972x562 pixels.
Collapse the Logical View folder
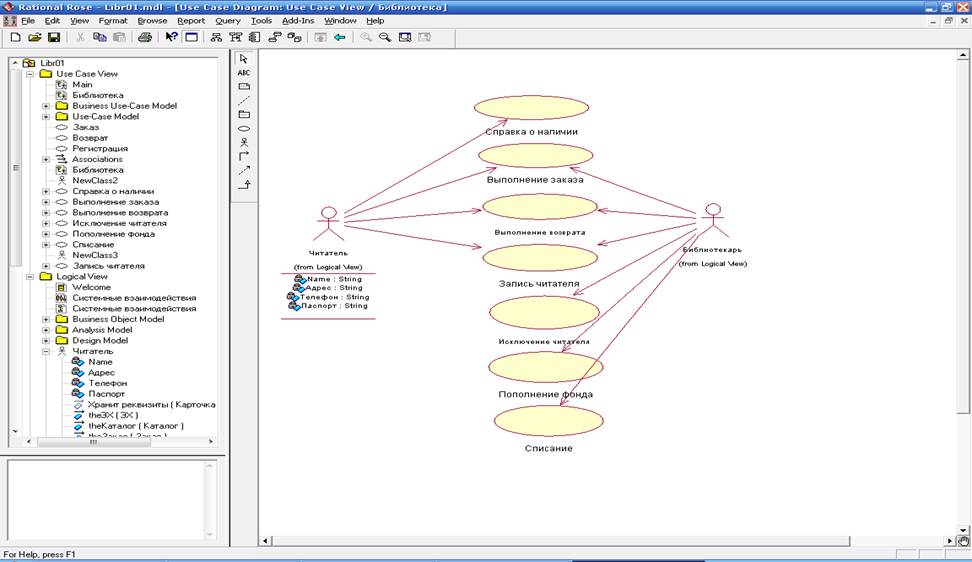click(x=30, y=277)
